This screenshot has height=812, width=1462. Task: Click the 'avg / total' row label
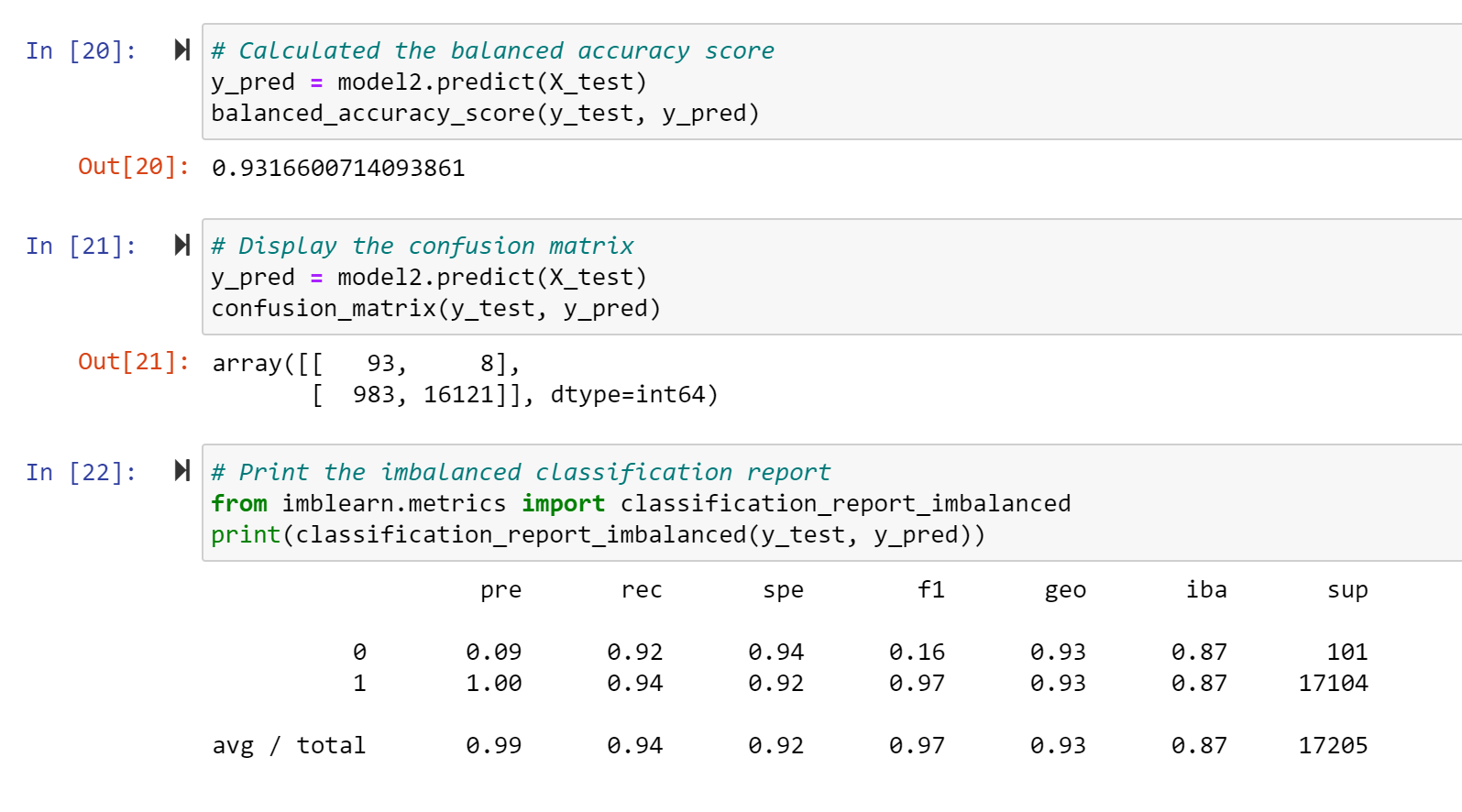pyautogui.click(x=289, y=745)
